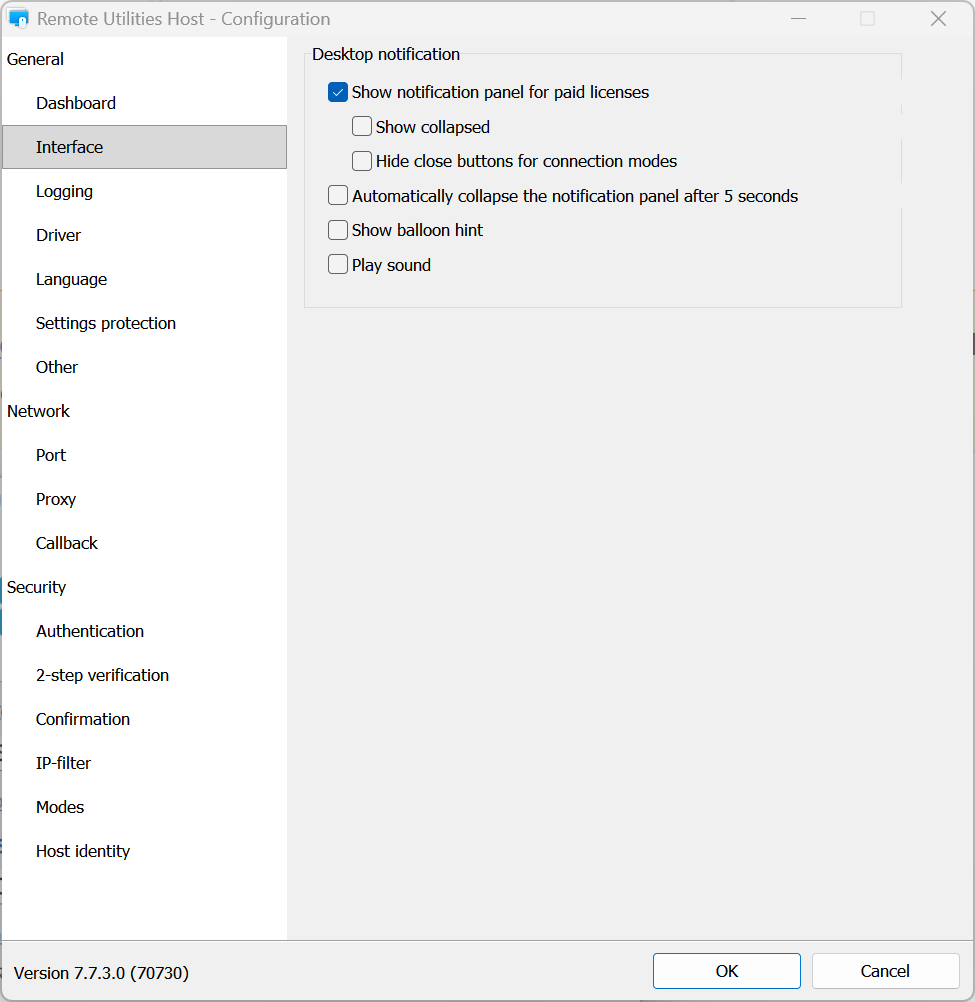Click the Remote Utilities title bar icon
This screenshot has width=975, height=1002.
(x=18, y=19)
